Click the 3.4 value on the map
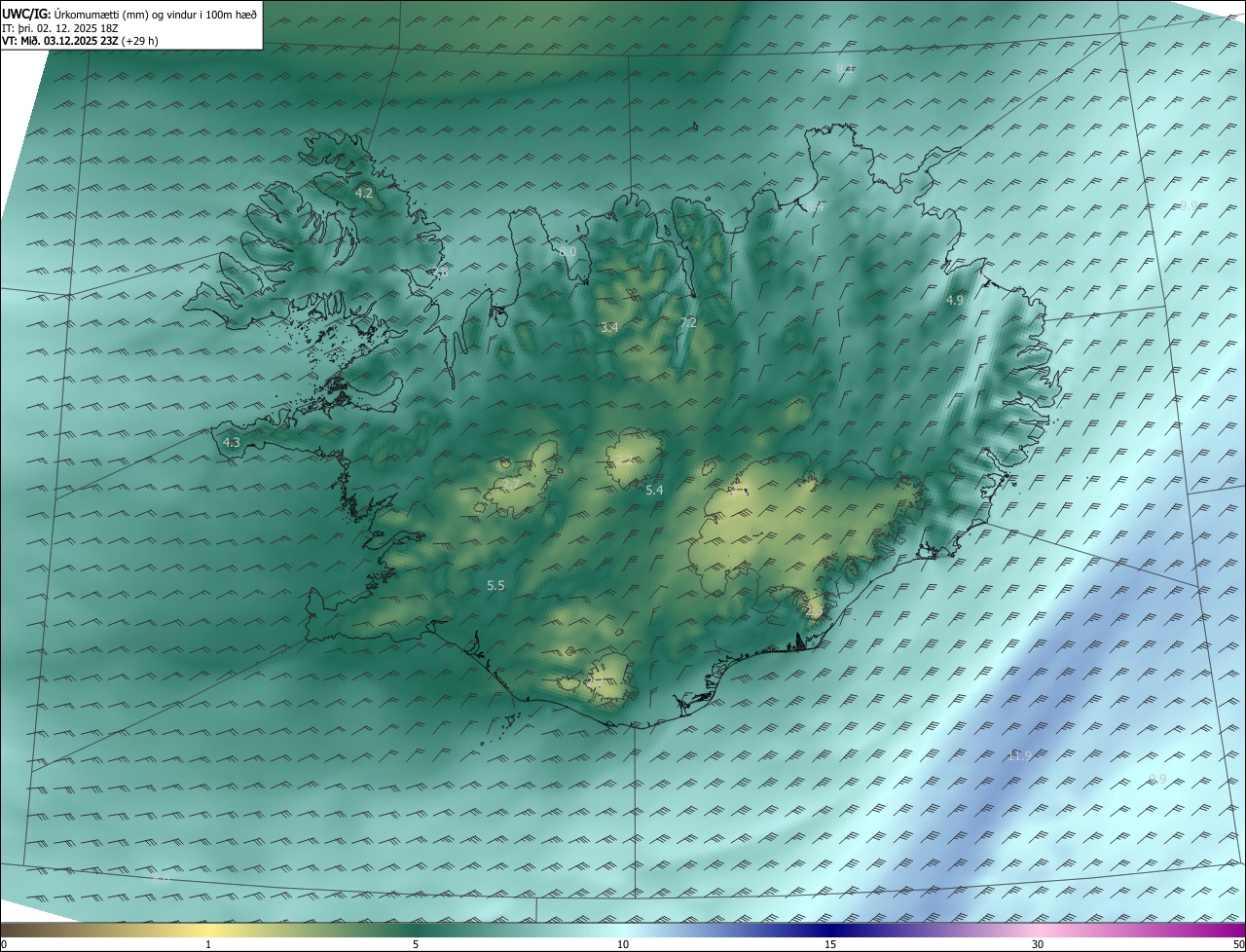 coord(608,327)
